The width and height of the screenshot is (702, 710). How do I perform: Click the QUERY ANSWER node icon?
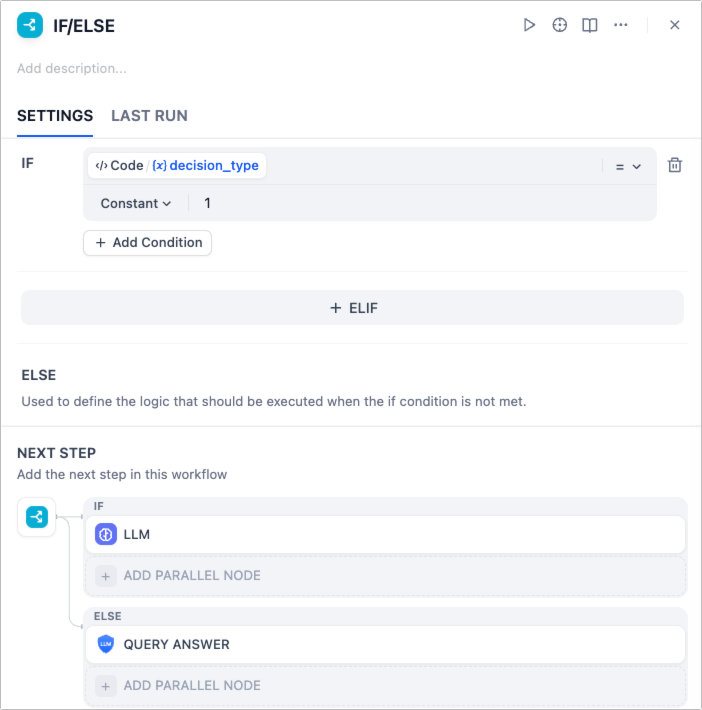[106, 645]
